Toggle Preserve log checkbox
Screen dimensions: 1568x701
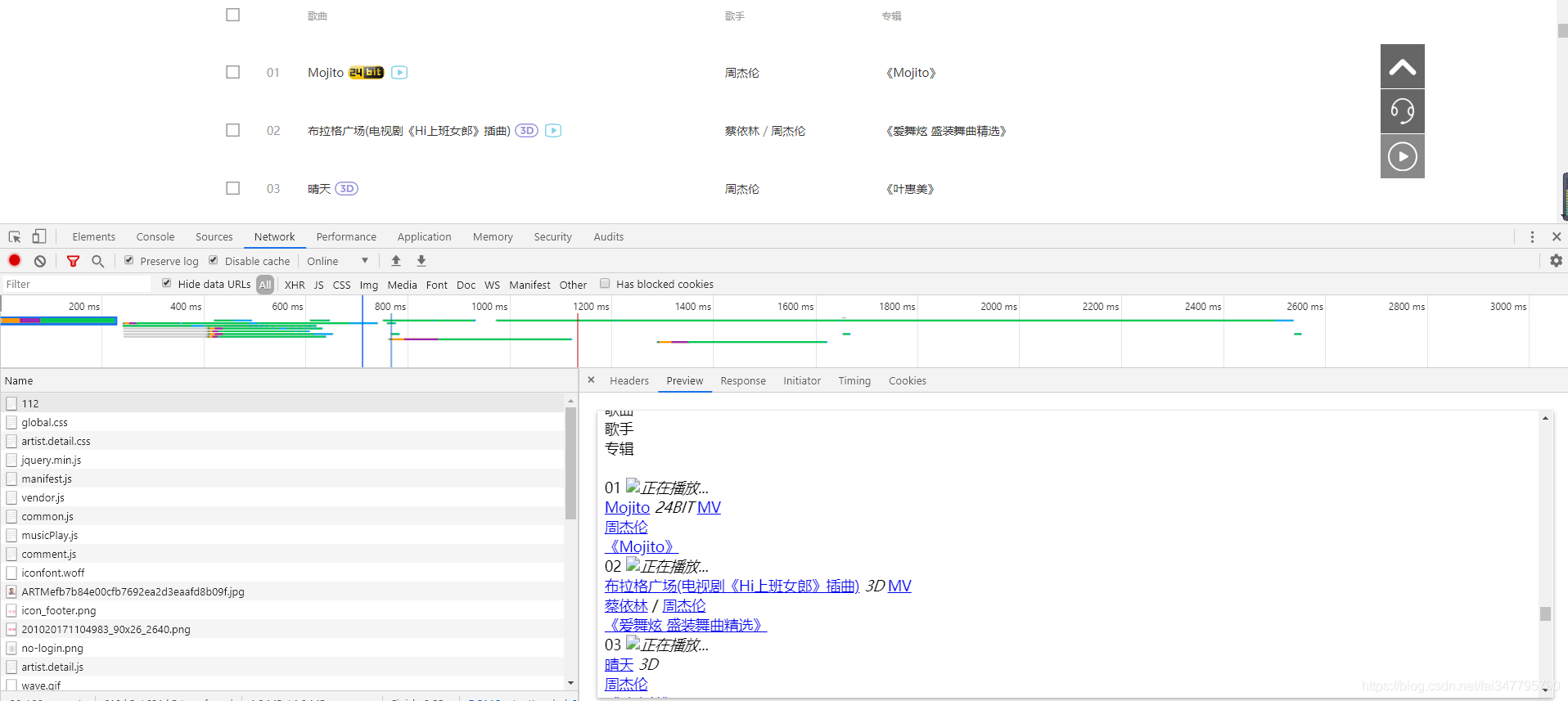coord(129,260)
